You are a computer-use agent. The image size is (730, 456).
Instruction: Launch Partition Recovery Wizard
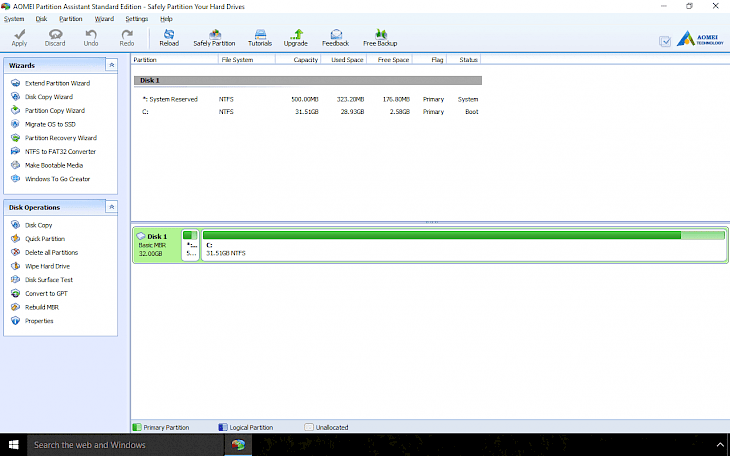tap(61, 138)
